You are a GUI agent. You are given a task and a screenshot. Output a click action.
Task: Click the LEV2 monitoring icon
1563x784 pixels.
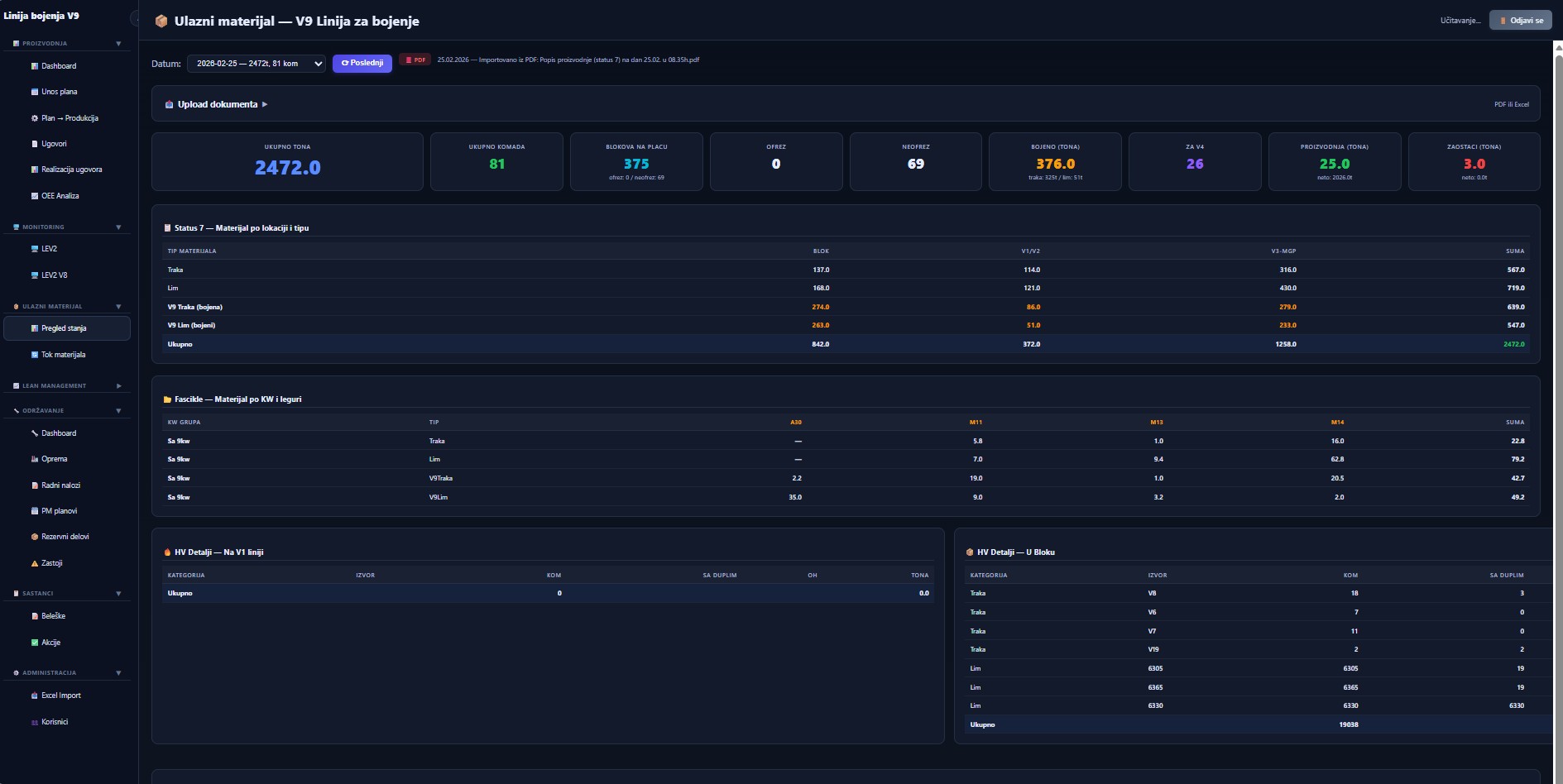35,249
